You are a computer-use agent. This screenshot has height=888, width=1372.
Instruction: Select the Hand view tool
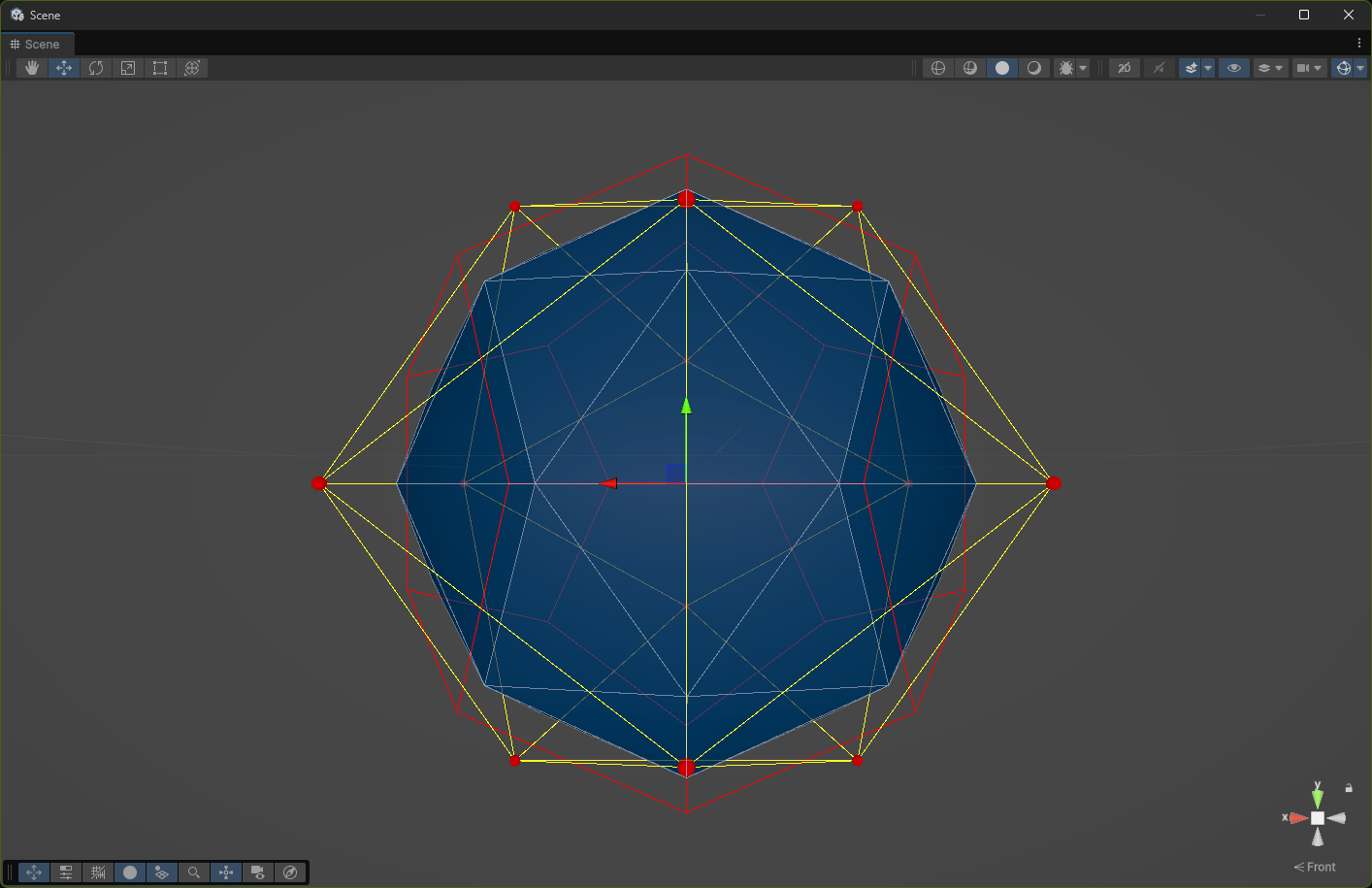tap(32, 68)
